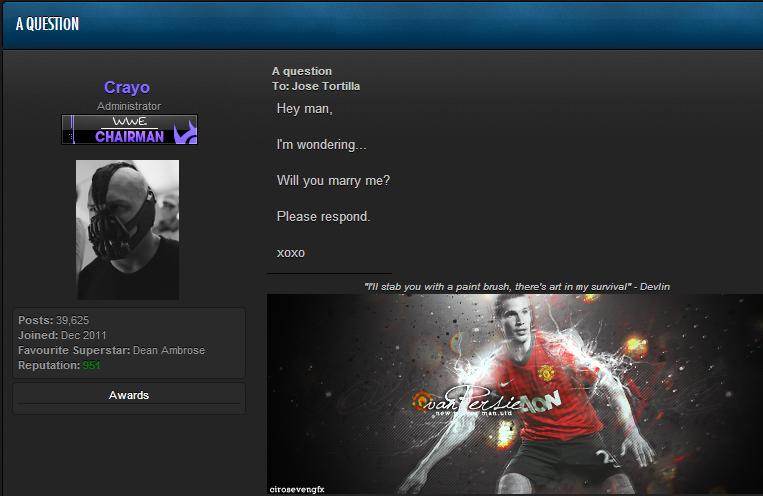The height and width of the screenshot is (496, 763).
Task: Click the 'Hey man,' greeting text
Action: (x=304, y=108)
